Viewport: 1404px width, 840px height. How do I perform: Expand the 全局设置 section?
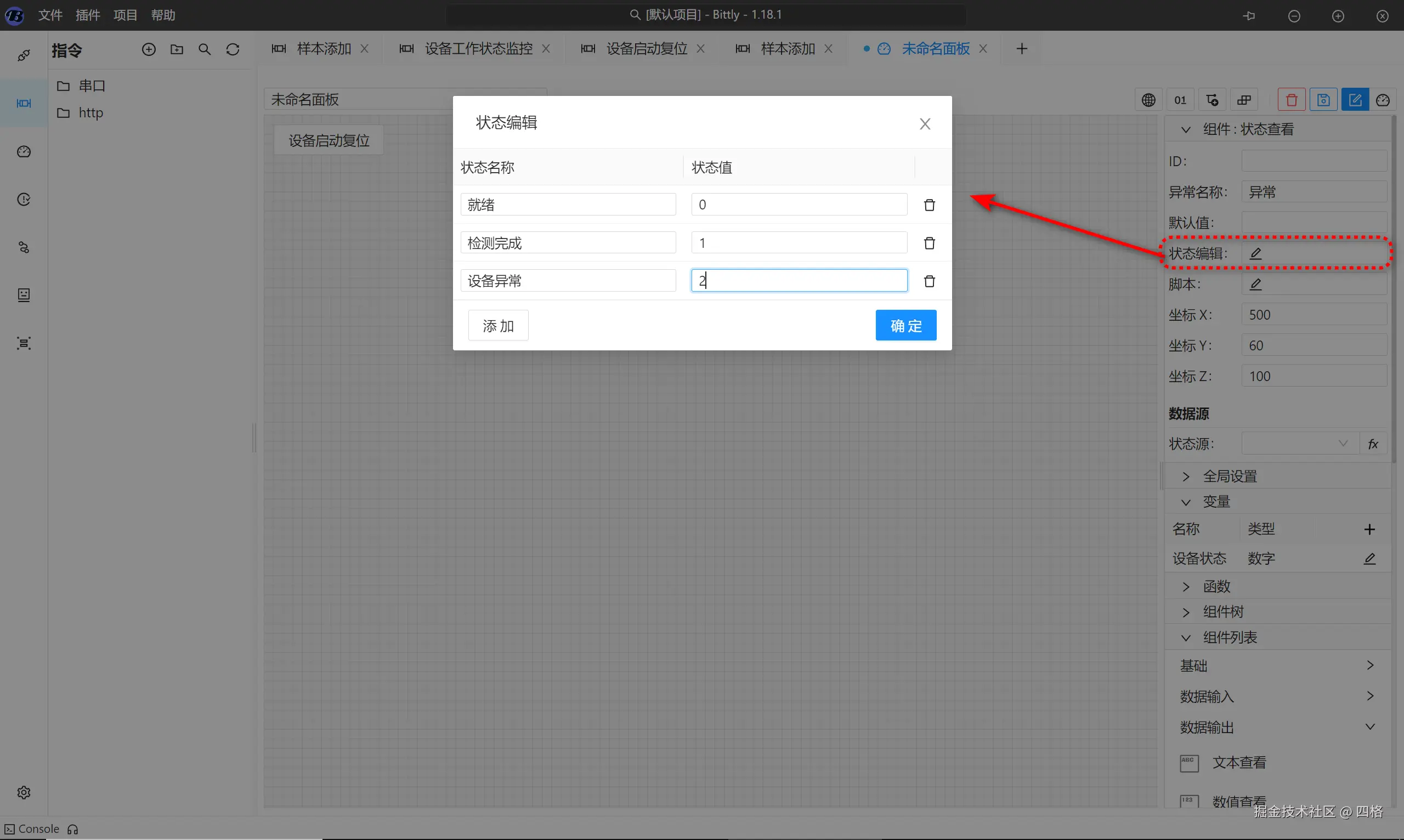click(x=1229, y=476)
